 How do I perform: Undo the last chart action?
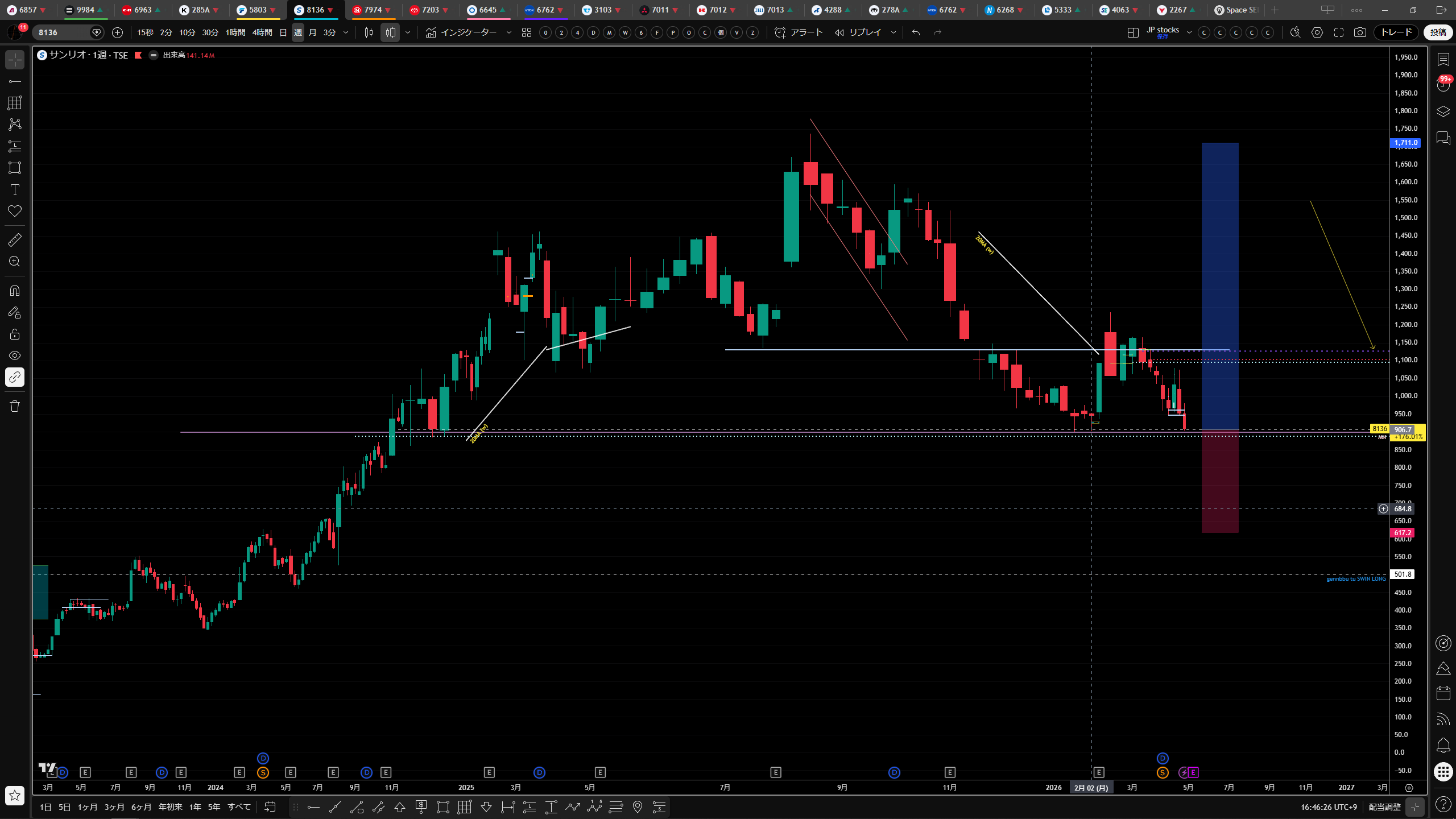click(x=916, y=32)
